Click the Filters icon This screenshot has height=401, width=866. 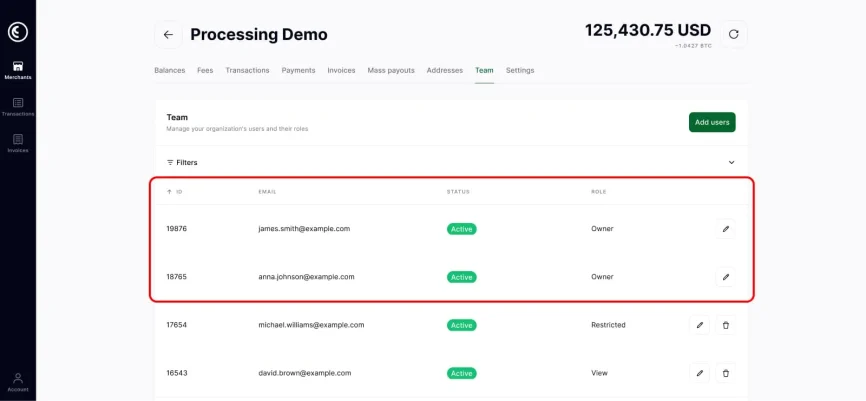170,162
